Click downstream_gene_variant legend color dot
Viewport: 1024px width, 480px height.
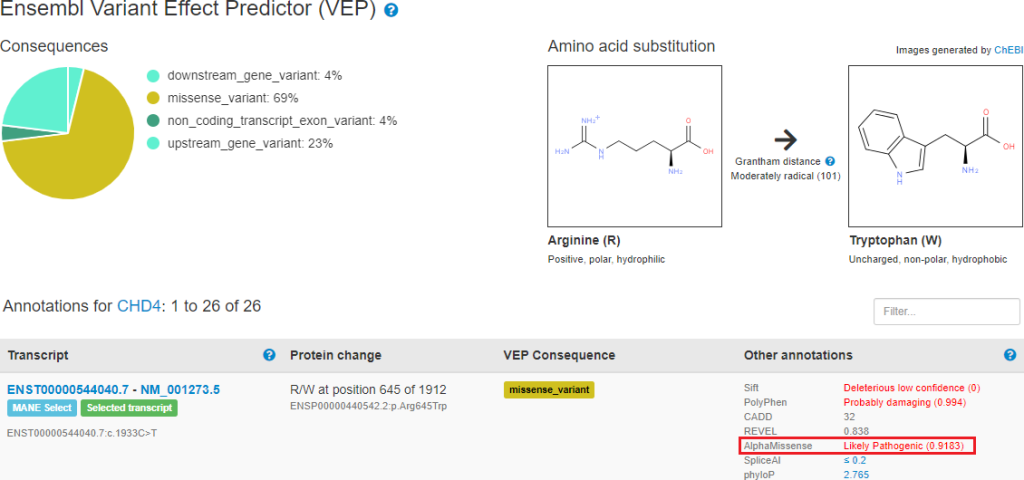tap(153, 76)
